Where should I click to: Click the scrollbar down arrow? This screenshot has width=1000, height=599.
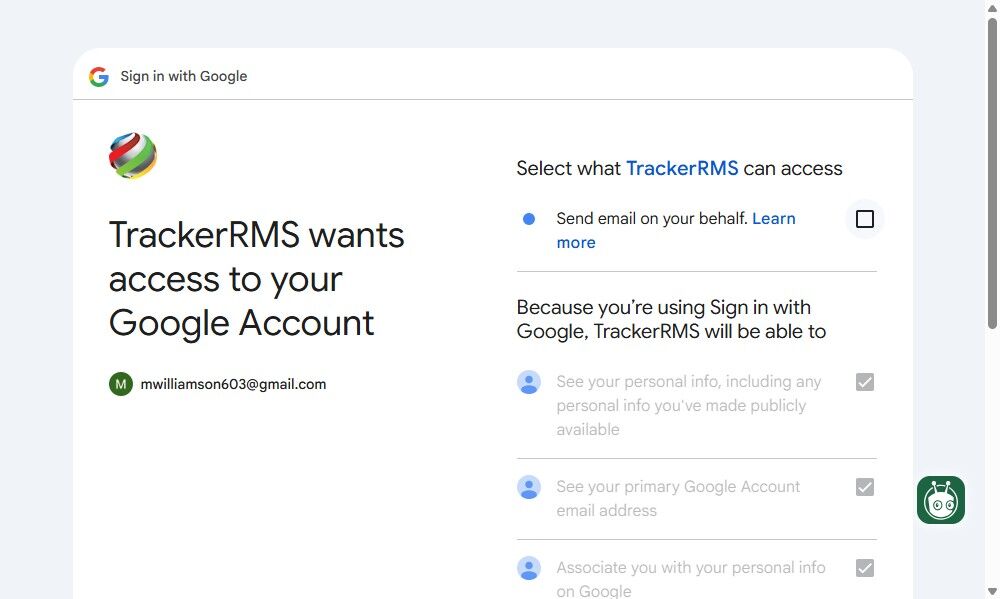[x=992, y=591]
